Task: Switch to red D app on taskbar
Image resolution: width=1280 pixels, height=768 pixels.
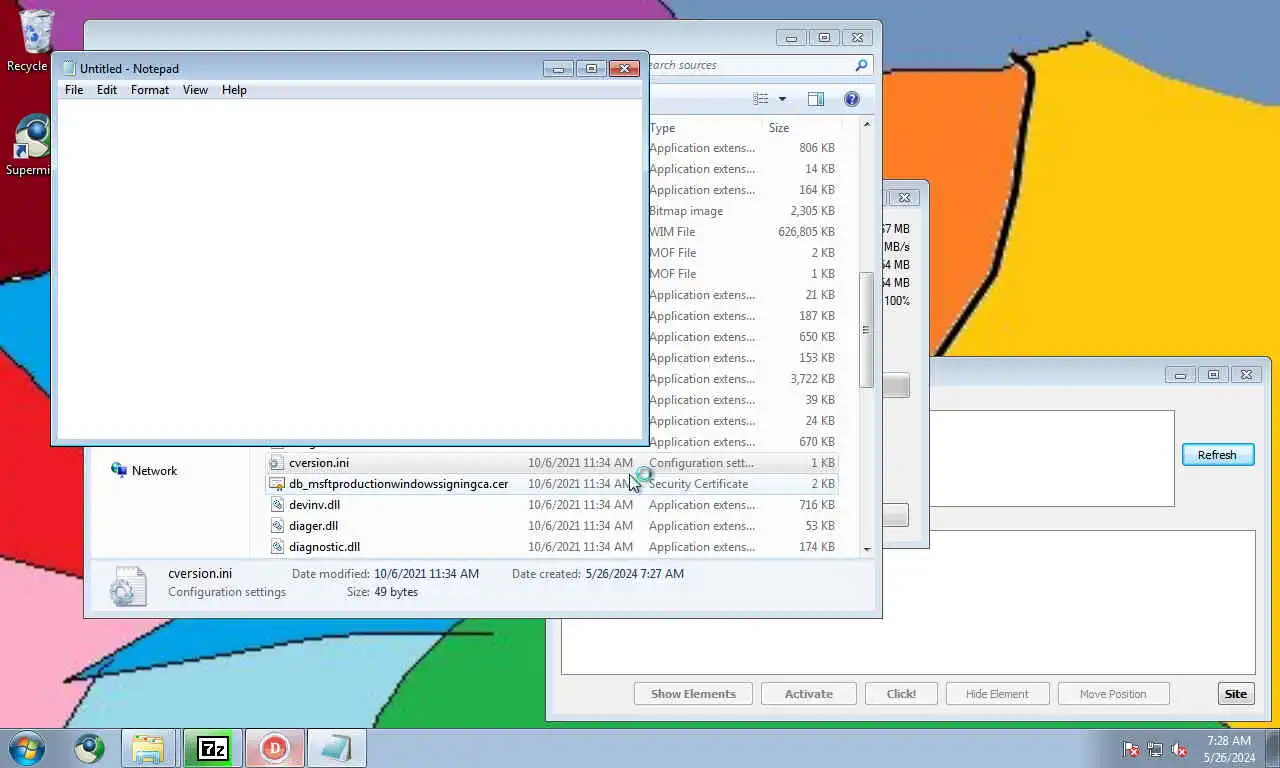Action: (274, 748)
